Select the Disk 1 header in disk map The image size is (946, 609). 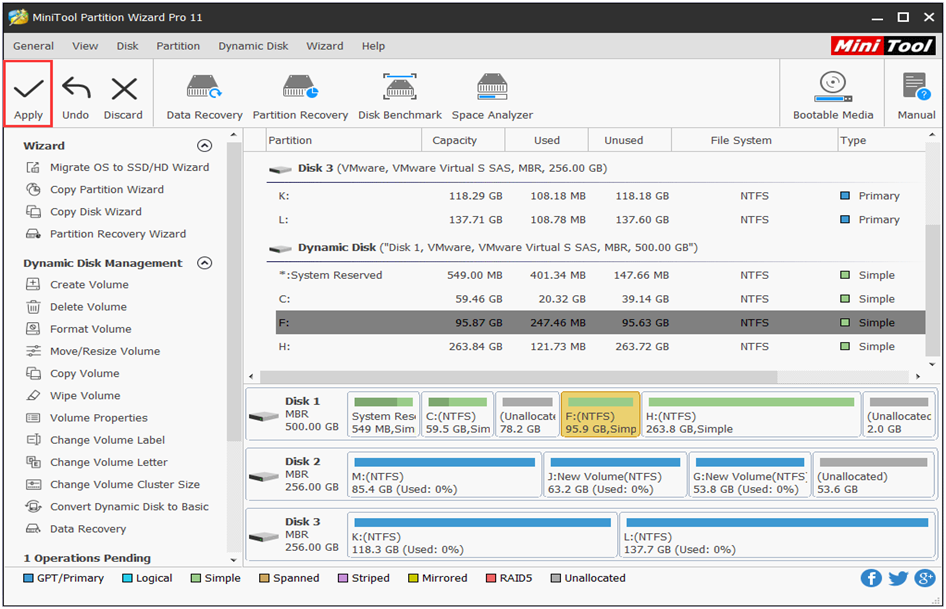pos(296,414)
